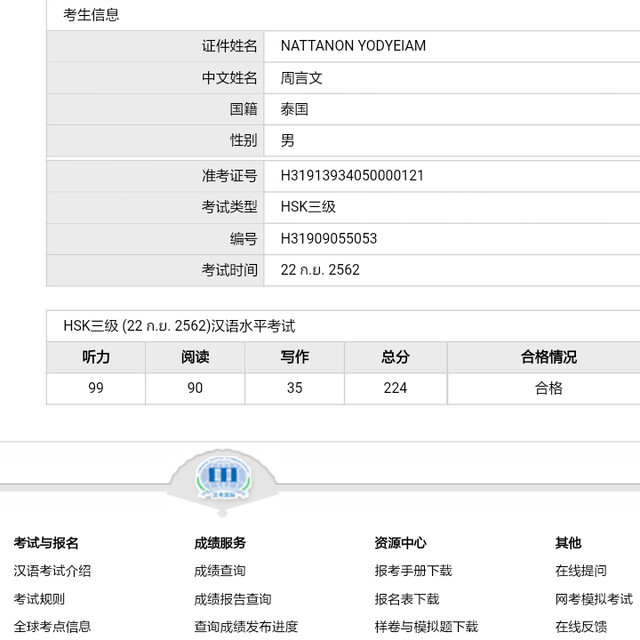Image resolution: width=640 pixels, height=640 pixels.
Task: Select the Chinese name 周言文
Action: pyautogui.click(x=301, y=78)
